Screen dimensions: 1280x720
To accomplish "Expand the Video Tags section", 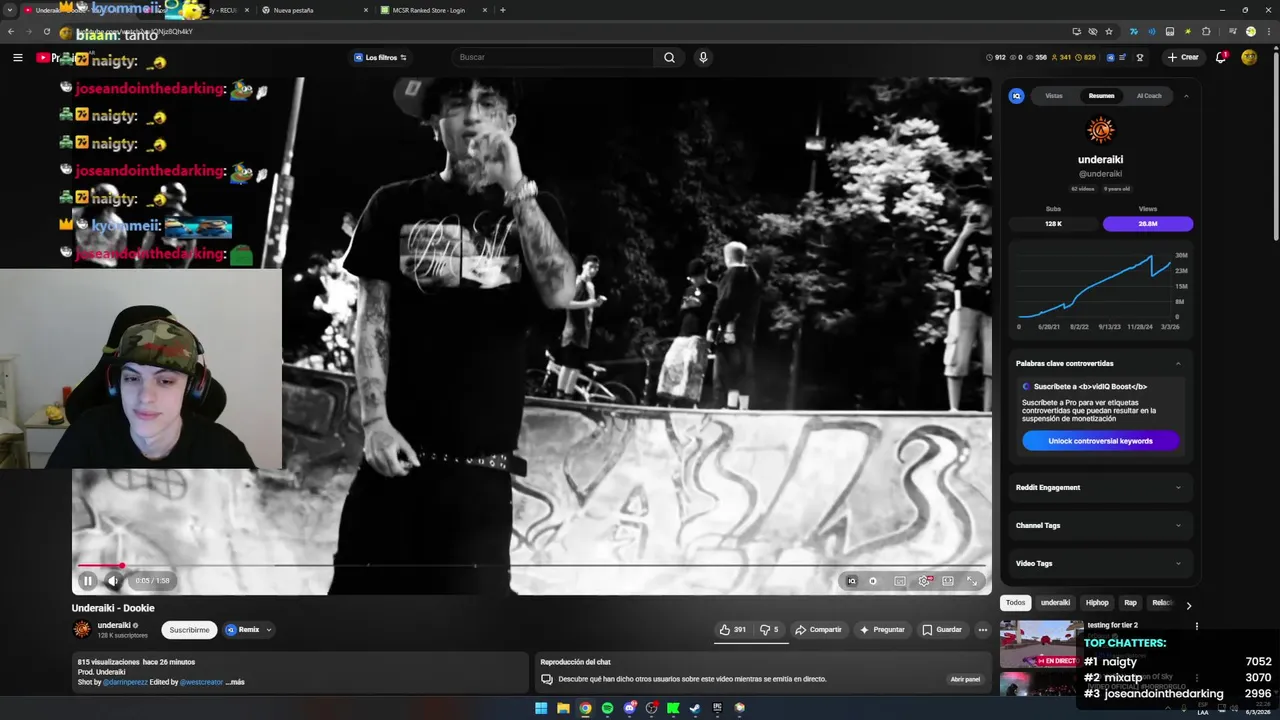I will click(1100, 563).
